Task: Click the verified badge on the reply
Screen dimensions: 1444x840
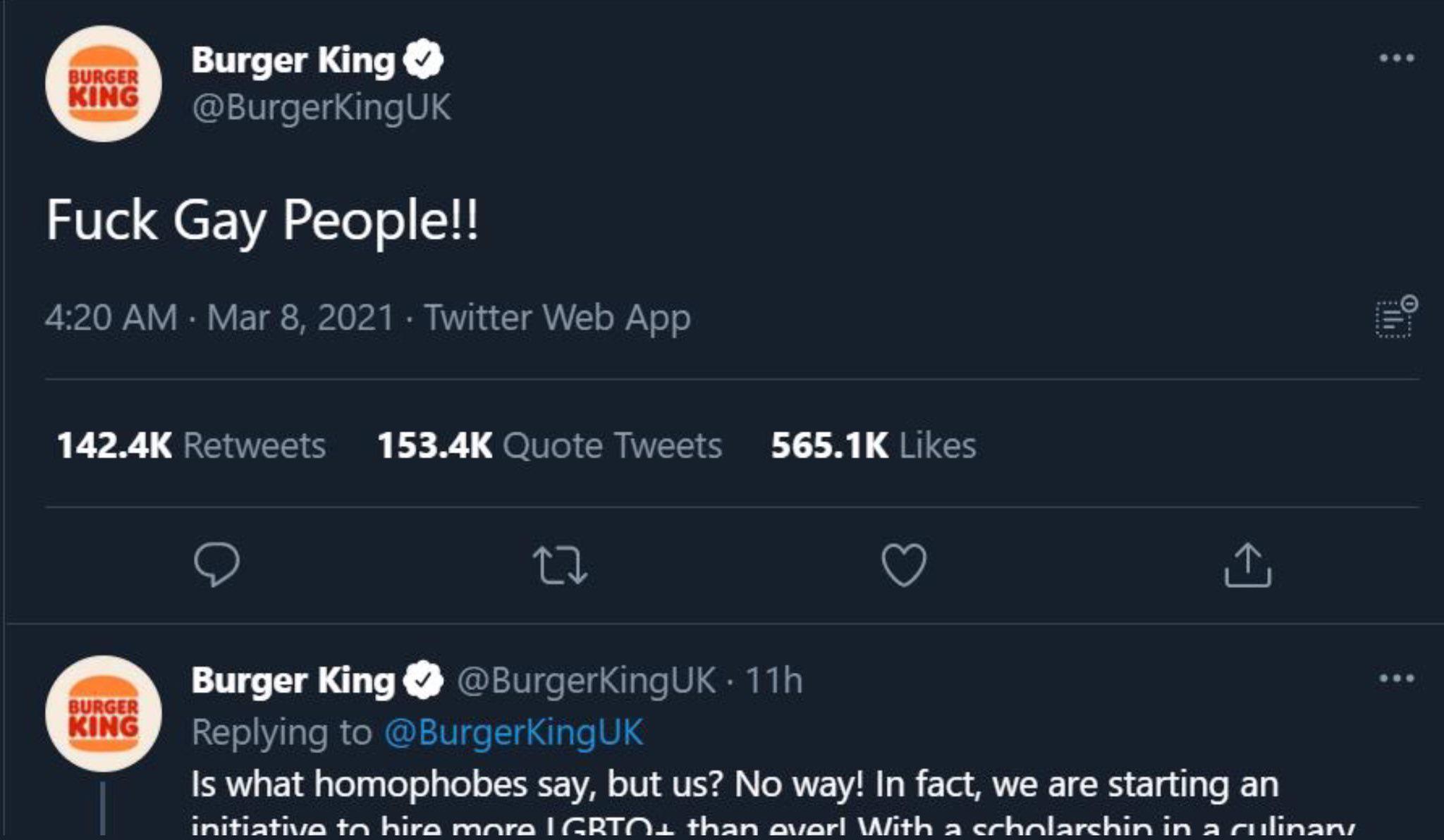Action: tap(423, 681)
